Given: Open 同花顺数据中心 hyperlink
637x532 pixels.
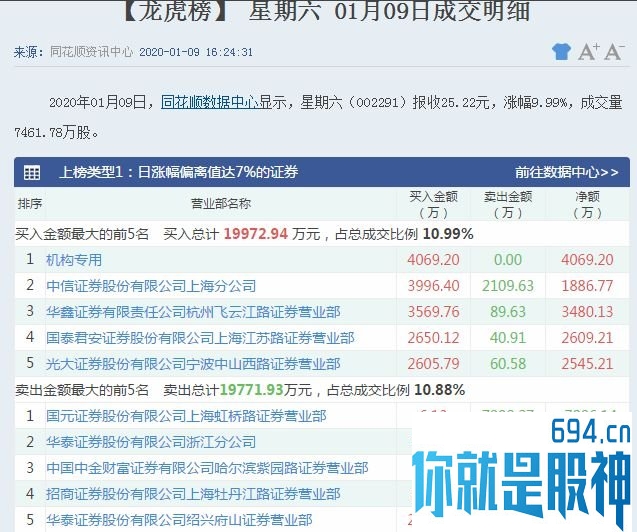Looking at the screenshot, I should [210, 102].
